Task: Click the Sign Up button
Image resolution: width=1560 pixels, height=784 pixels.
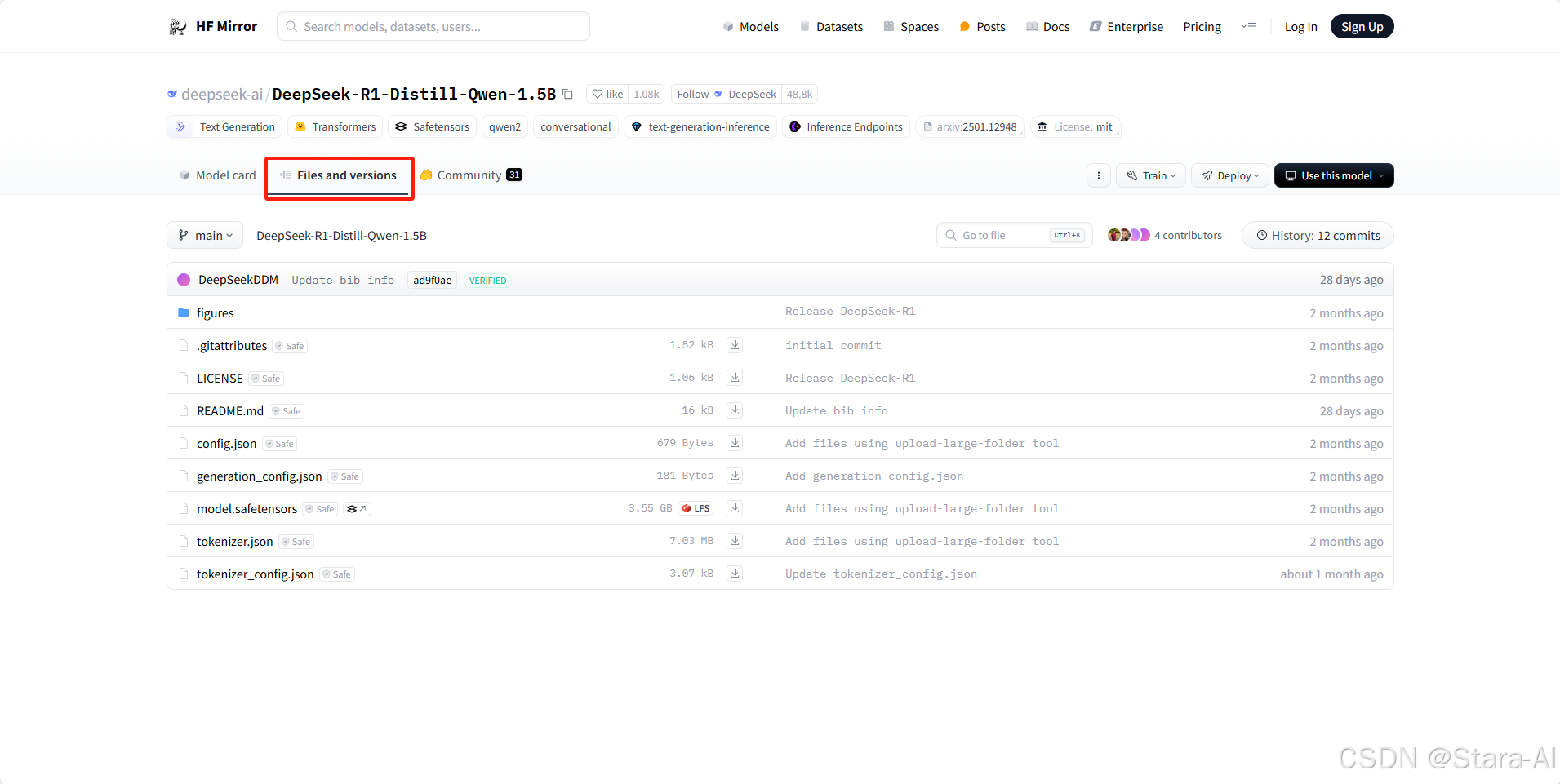Action: pos(1362,27)
